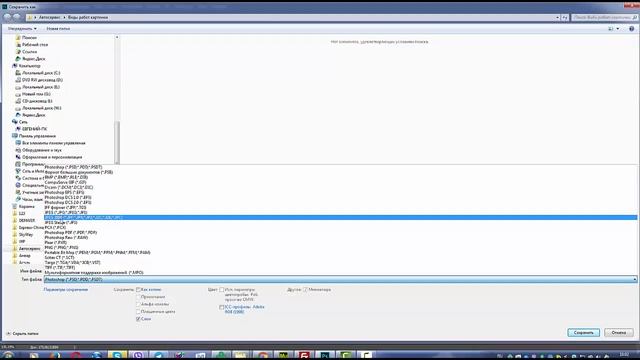Click the Компьютер icon in folder tree
640x360 pixels.
pos(15,66)
